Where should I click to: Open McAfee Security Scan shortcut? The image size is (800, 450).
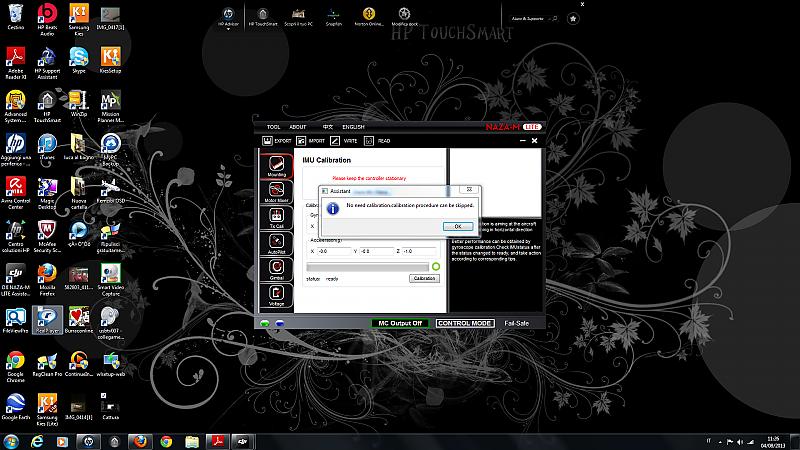47,236
